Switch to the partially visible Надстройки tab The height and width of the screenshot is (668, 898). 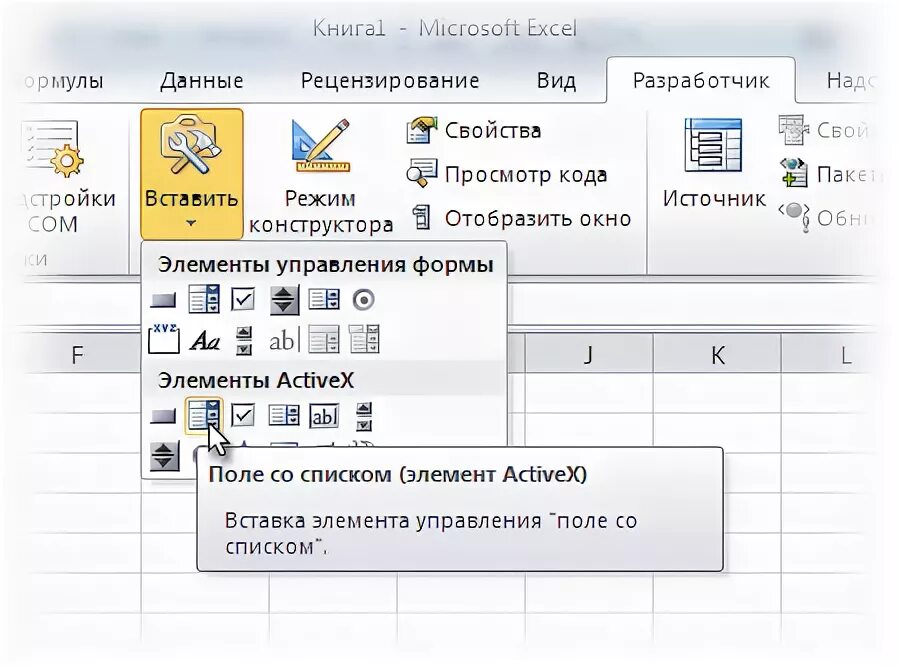click(850, 81)
